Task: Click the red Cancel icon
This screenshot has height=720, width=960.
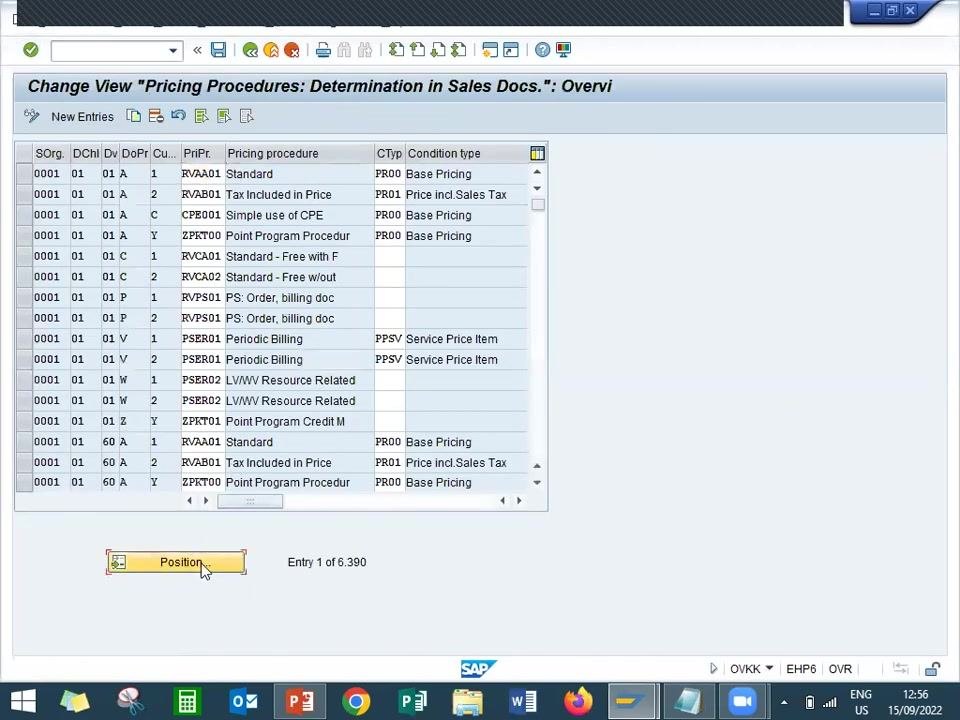Action: (291, 50)
